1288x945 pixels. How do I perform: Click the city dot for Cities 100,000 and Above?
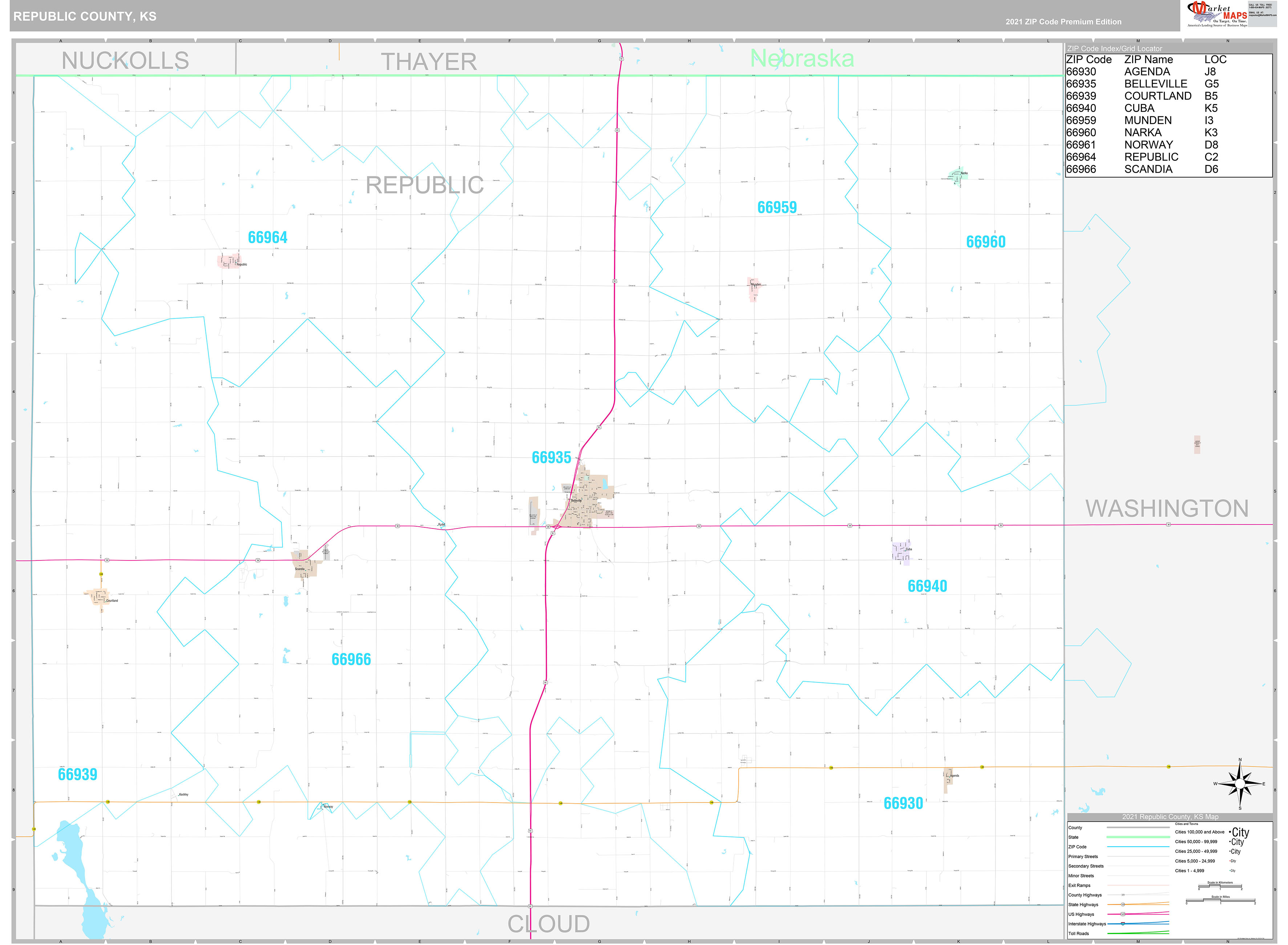click(x=1230, y=832)
